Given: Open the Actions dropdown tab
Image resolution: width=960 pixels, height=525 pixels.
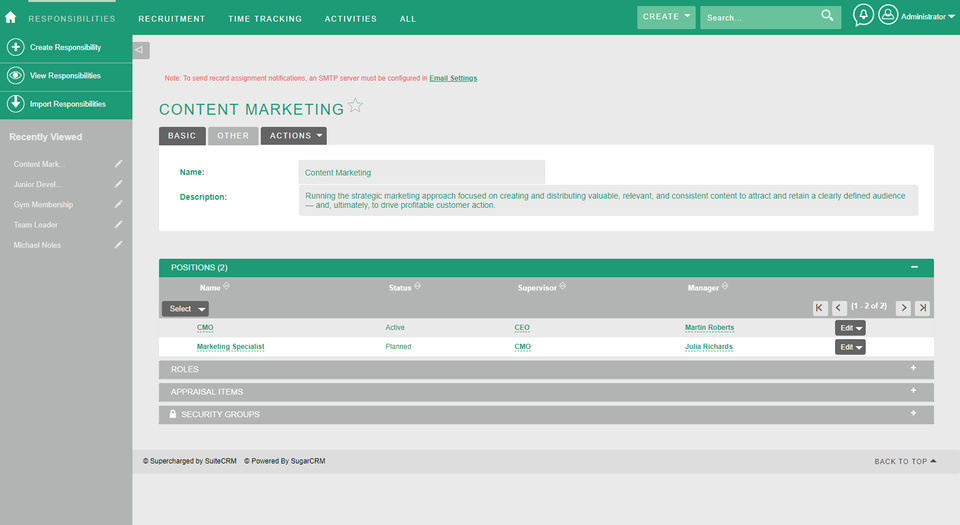Looking at the screenshot, I should click(293, 136).
